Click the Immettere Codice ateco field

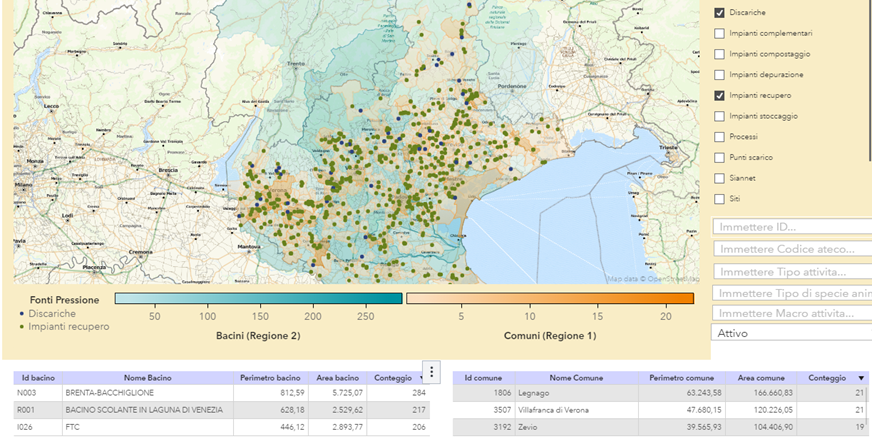pos(791,249)
